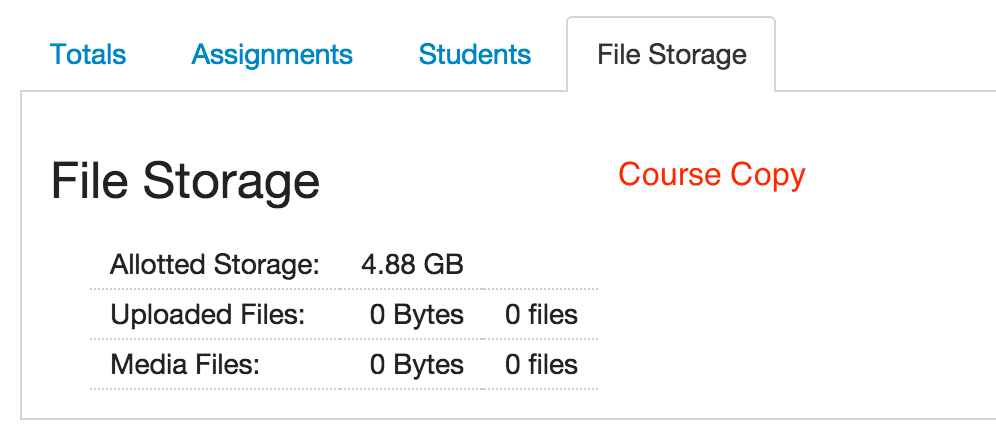Click the GB unit in allotted storage
Image resolution: width=996 pixels, height=434 pixels.
tap(443, 266)
